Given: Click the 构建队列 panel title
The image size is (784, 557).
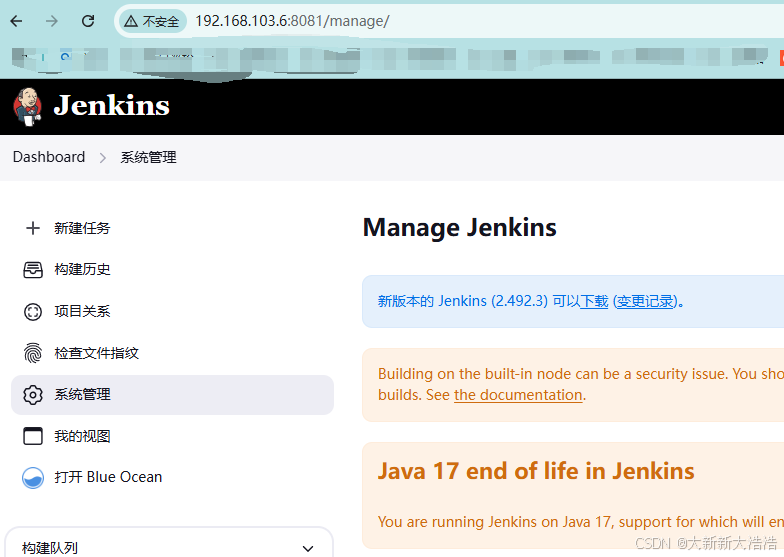Looking at the screenshot, I should click(50, 548).
